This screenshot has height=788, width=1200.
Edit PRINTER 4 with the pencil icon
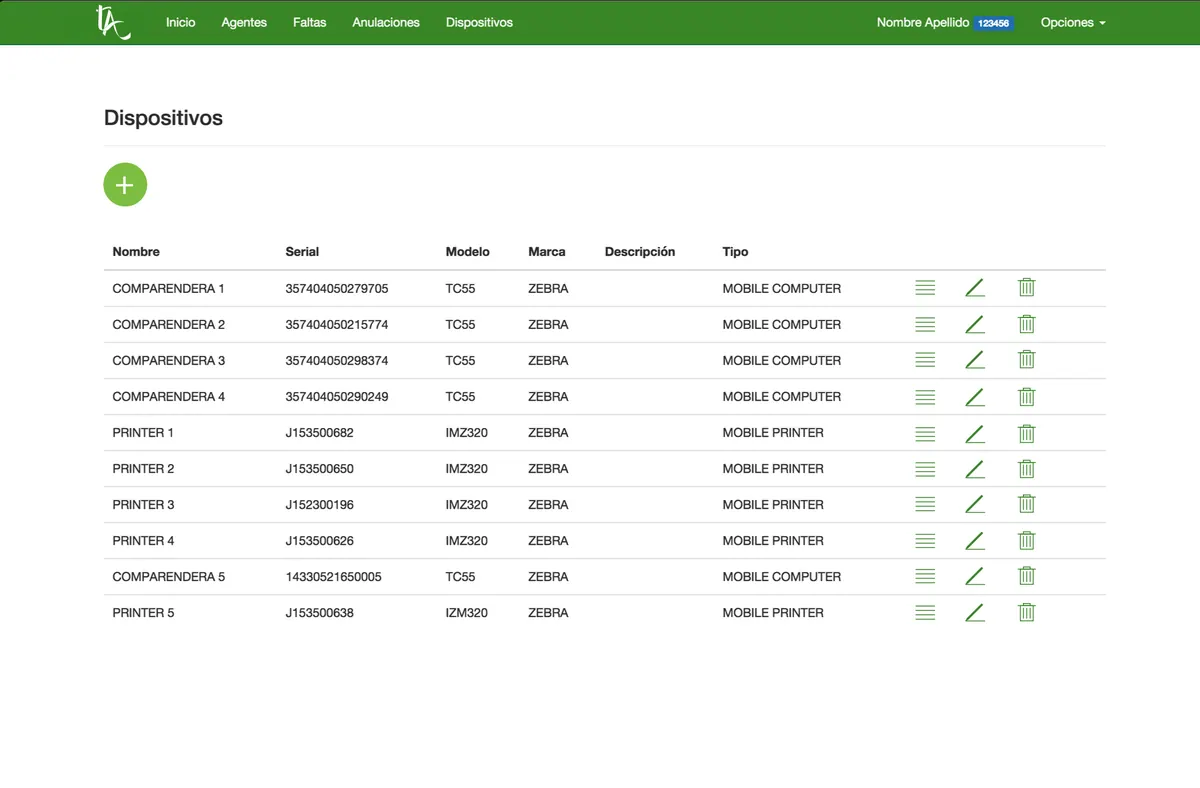(x=975, y=540)
